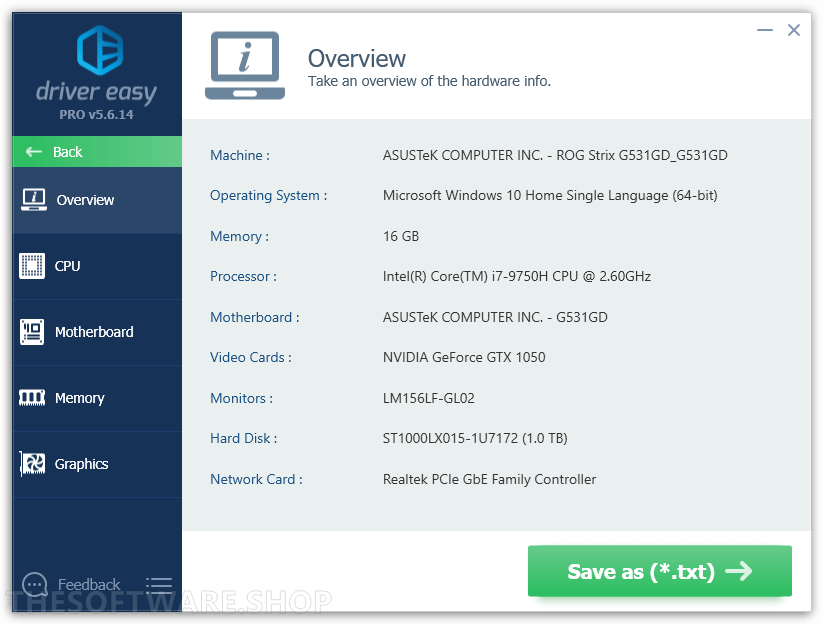Go back using the Back button
Screen dimensions: 824x624
coord(97,152)
